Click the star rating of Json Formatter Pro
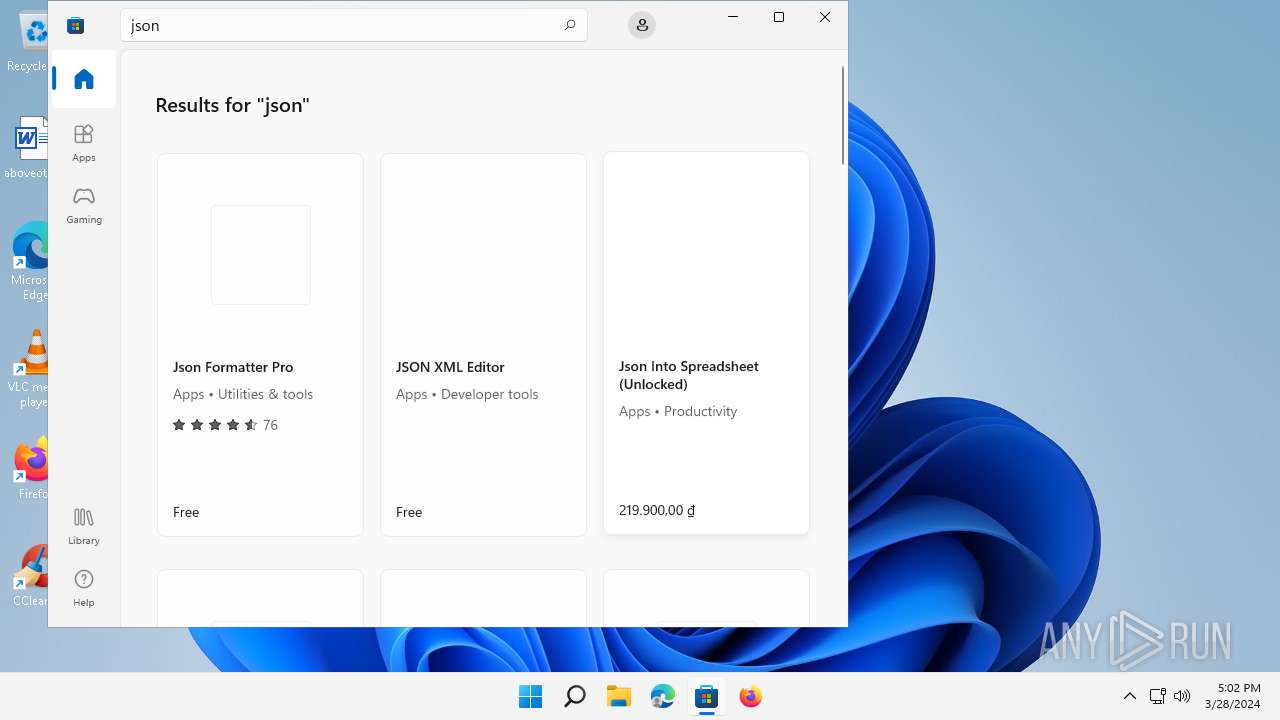Screen dimensions: 1280x720 (x=215, y=425)
